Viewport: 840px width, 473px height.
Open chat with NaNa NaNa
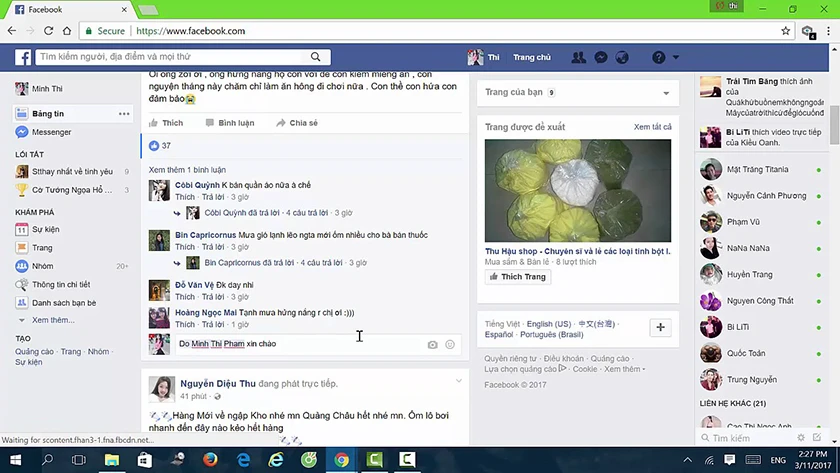(x=761, y=249)
